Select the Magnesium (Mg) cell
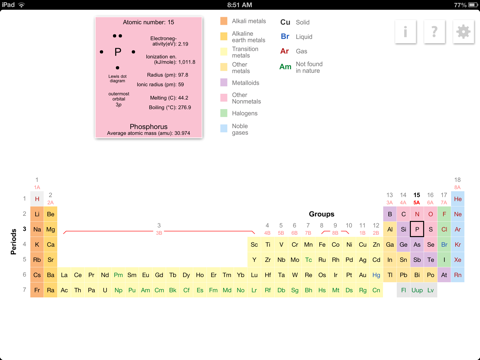 (x=51, y=229)
